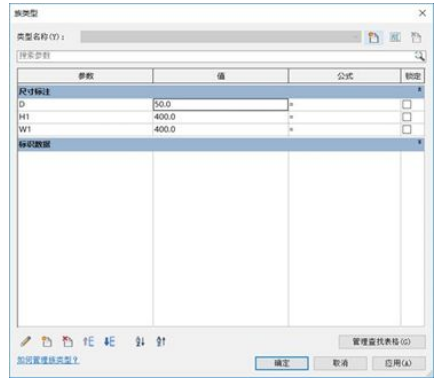440x384 pixels.
Task: Click the 应用(A) Apply button
Action: point(399,363)
